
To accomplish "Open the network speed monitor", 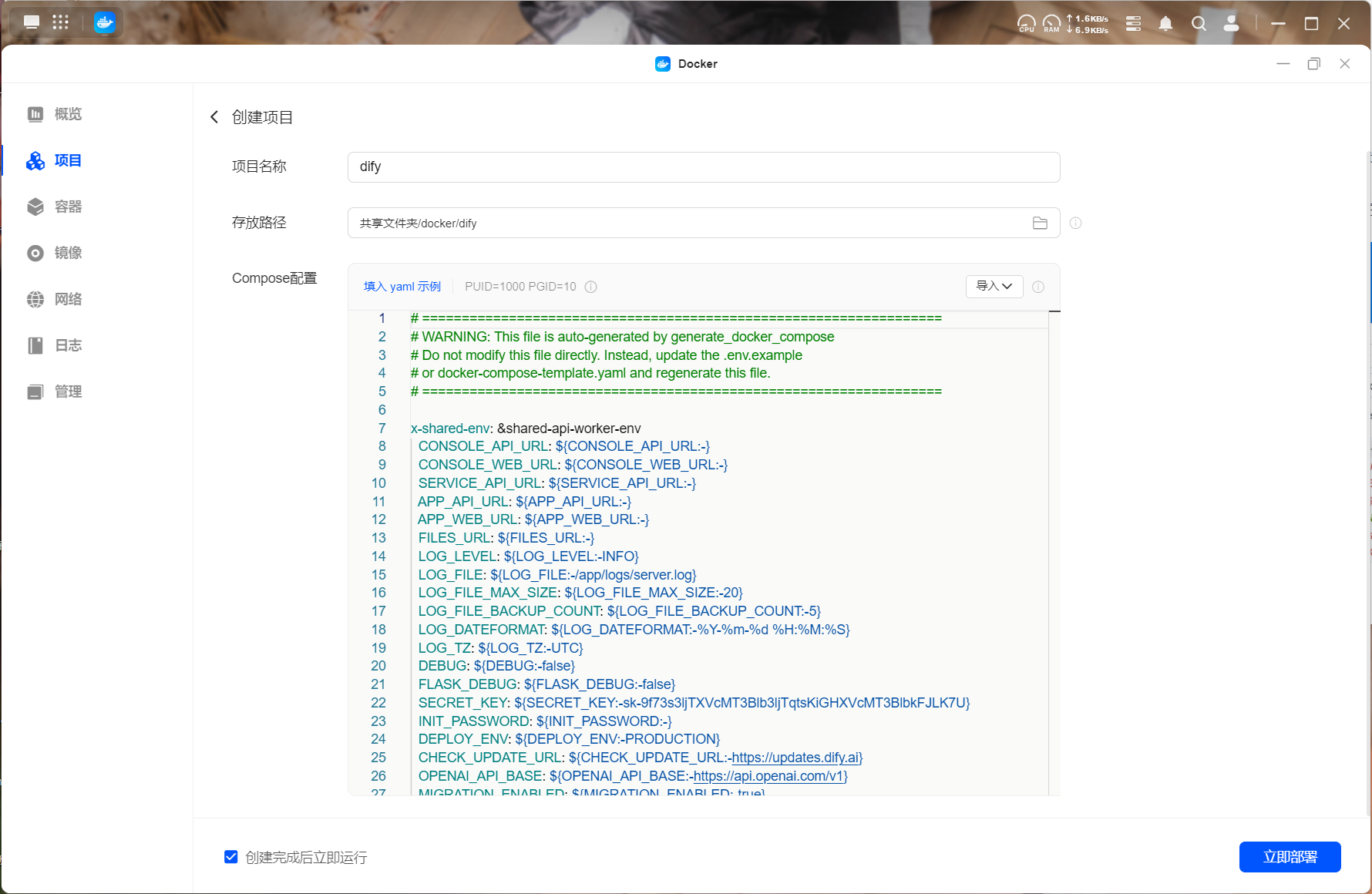I will tap(1088, 24).
